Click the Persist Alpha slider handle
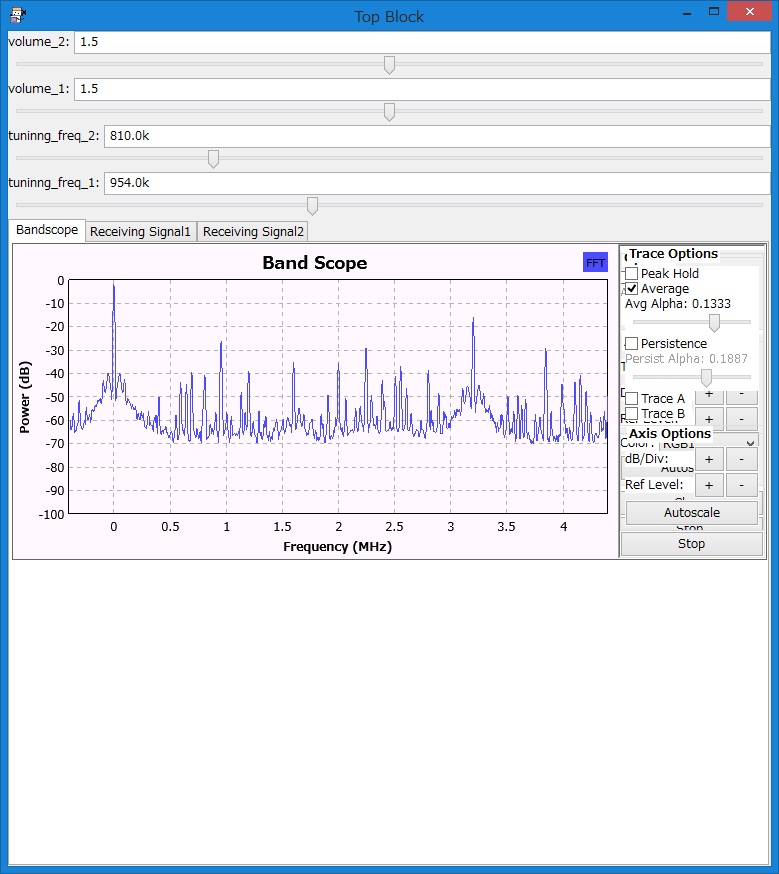Viewport: 779px width, 874px height. click(706, 377)
